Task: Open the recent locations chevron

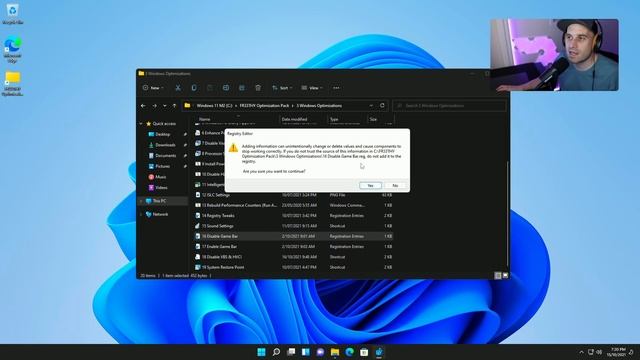Action: 164,106
